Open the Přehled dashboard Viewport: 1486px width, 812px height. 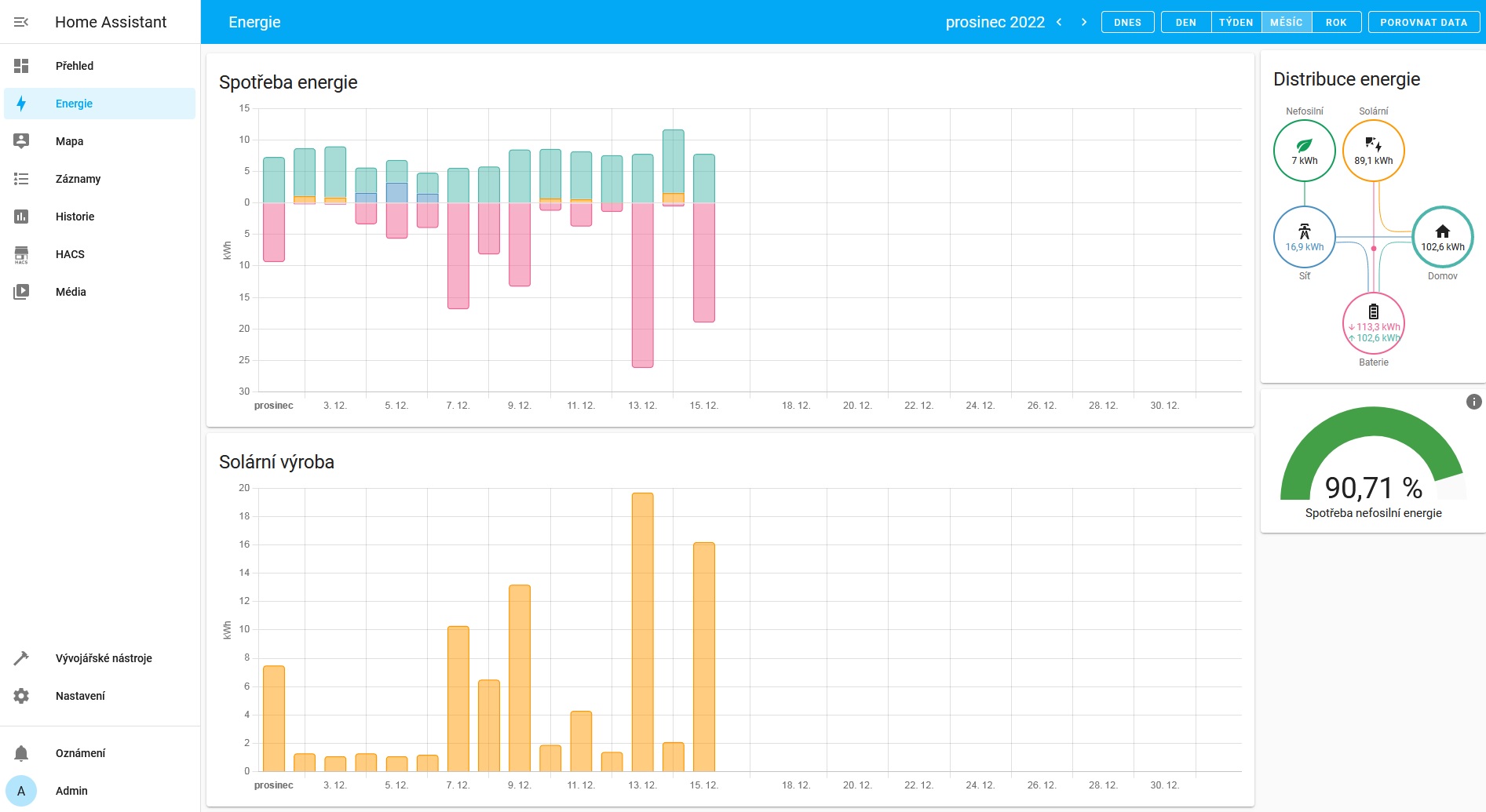[75, 66]
